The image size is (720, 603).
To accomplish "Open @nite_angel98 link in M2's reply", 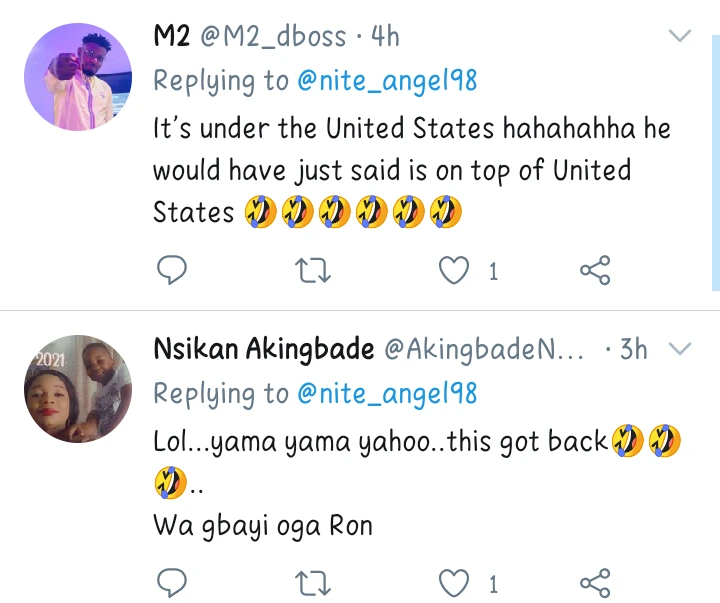I will 387,82.
